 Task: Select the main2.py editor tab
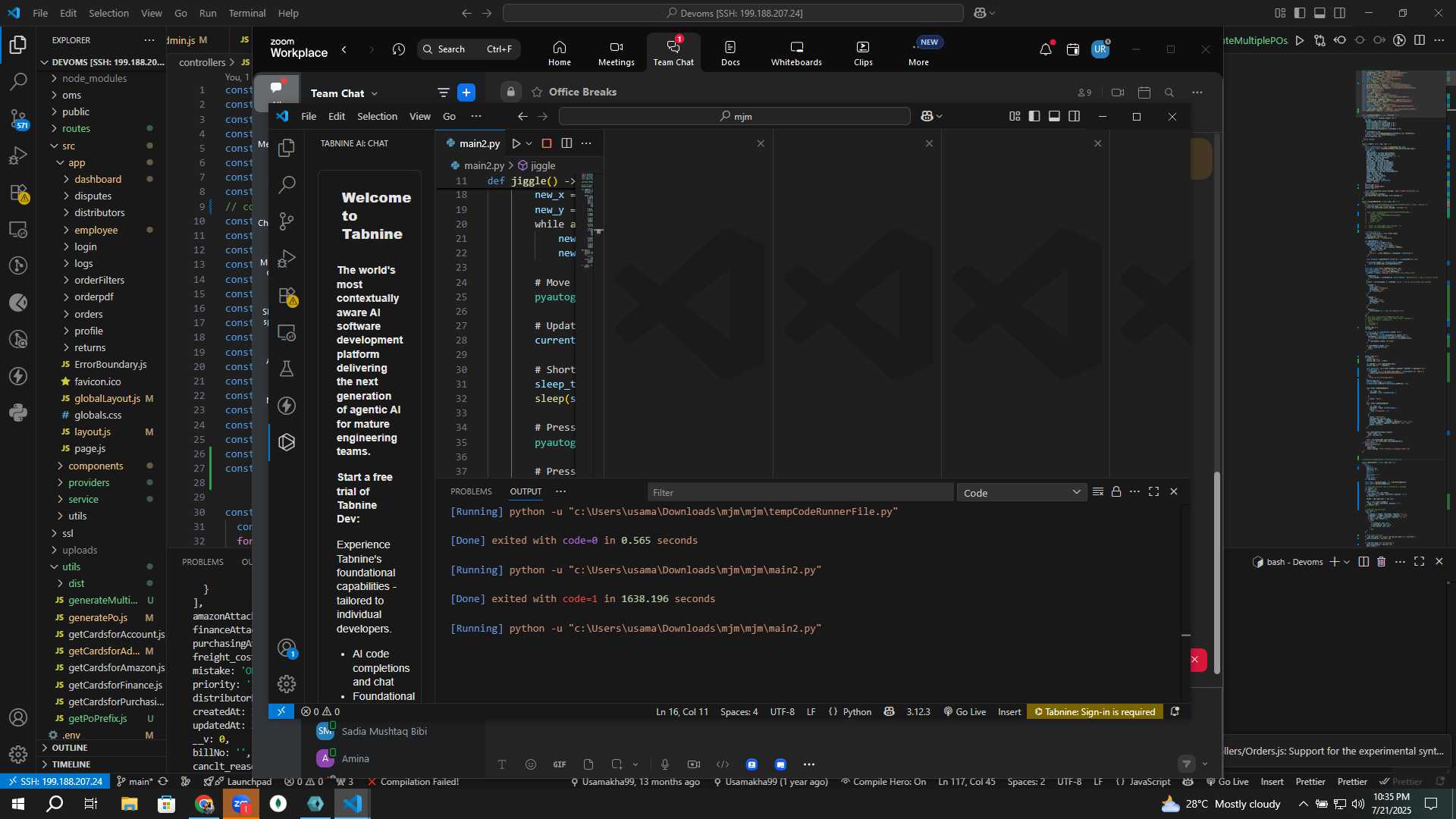[473, 143]
